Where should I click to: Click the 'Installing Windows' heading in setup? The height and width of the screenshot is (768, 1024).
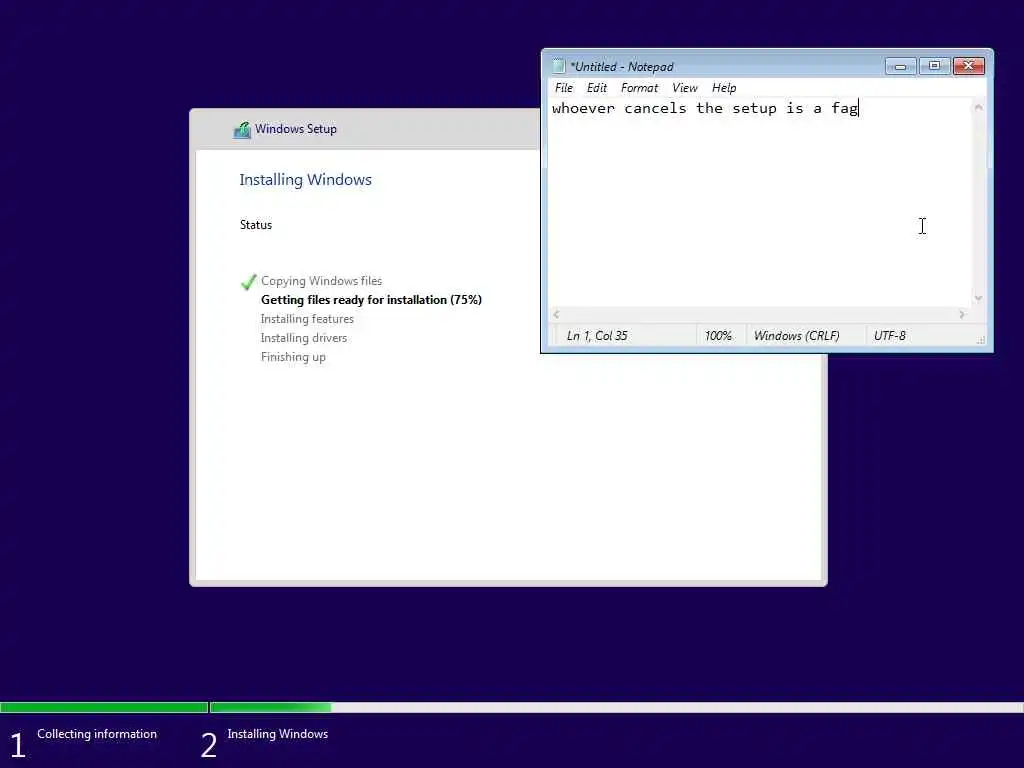pos(305,180)
